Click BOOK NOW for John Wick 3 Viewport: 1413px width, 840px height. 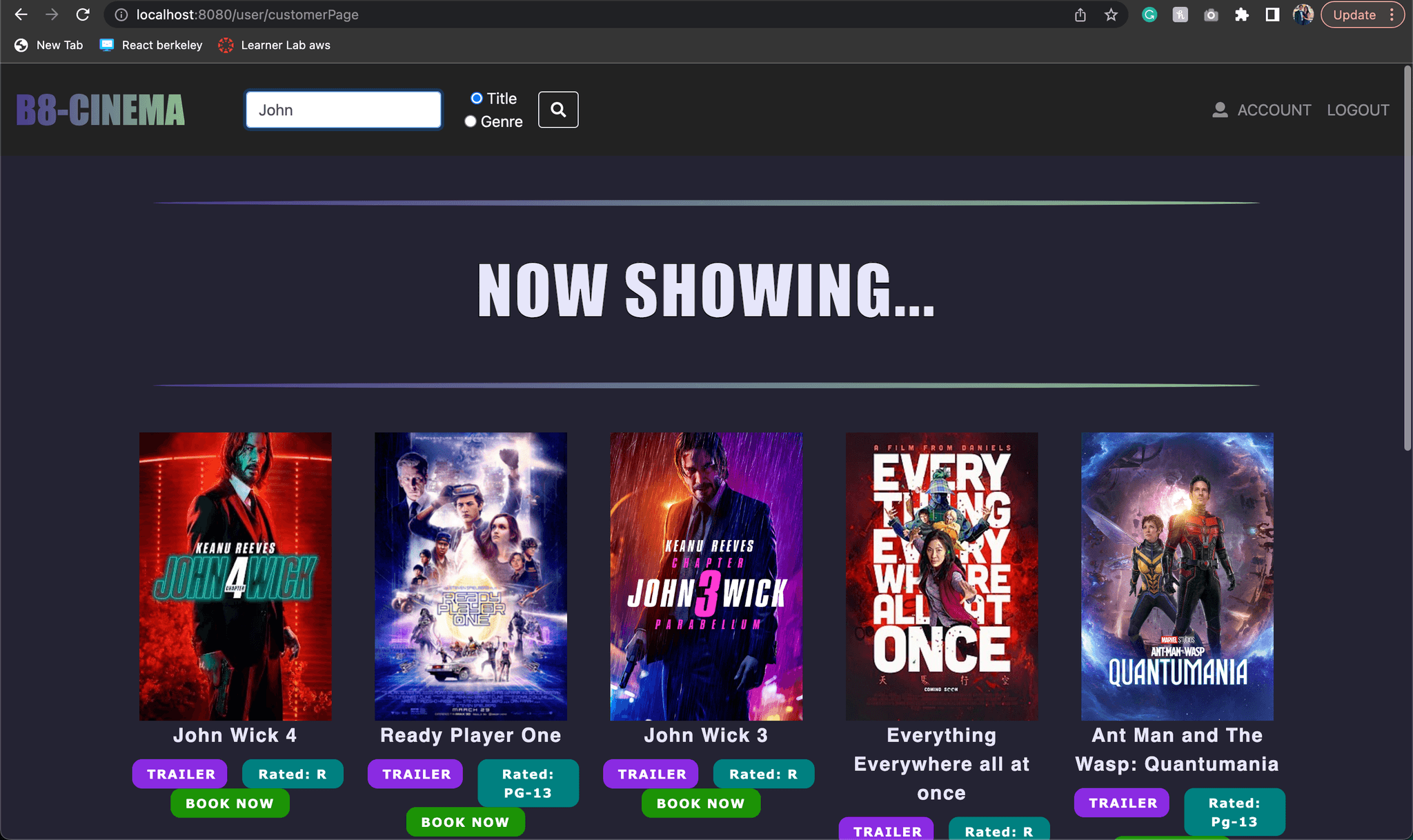(x=701, y=803)
